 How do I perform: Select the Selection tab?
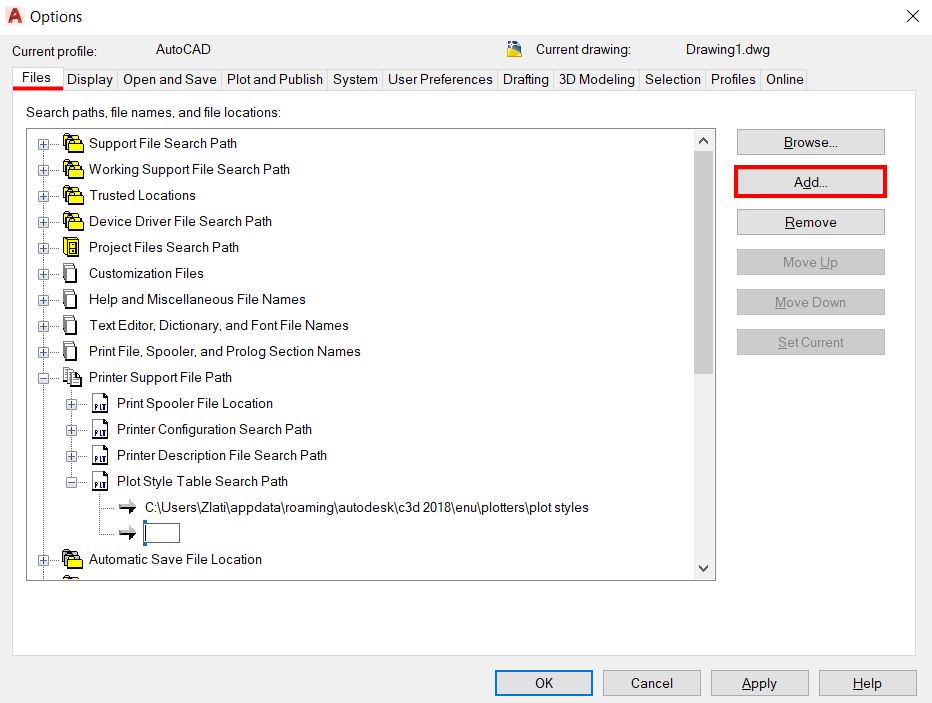(x=673, y=80)
